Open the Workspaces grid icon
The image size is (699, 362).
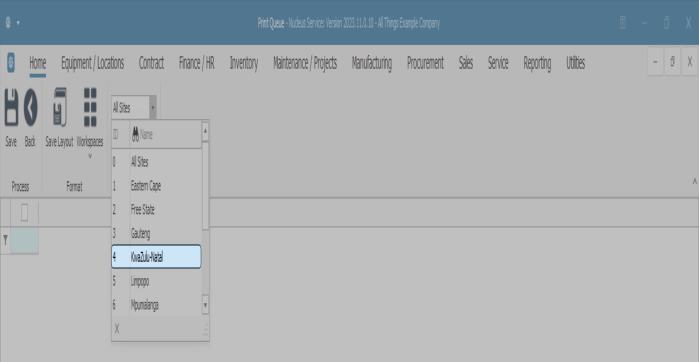coord(90,107)
